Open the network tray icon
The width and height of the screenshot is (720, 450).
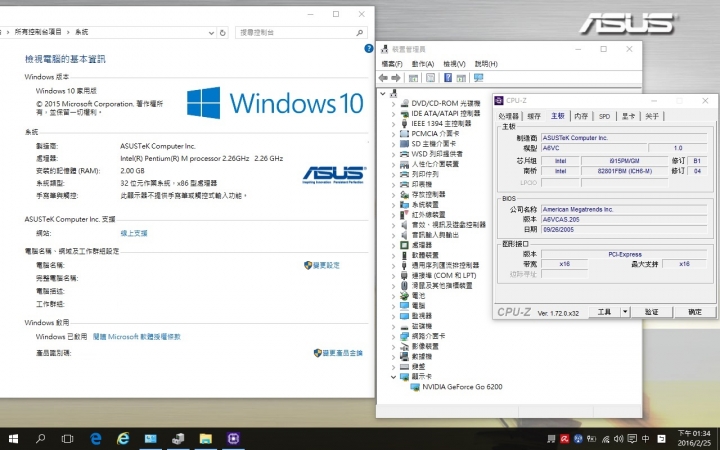(x=605, y=439)
